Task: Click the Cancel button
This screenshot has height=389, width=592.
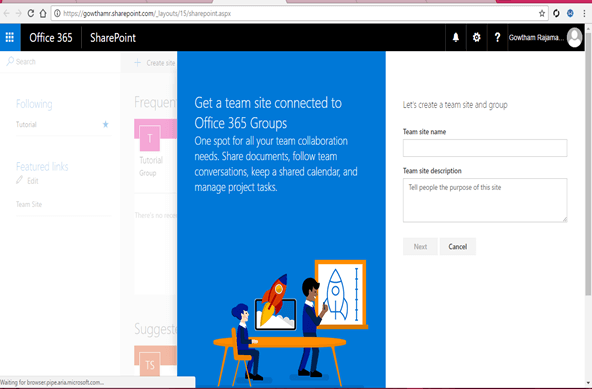Action: [458, 247]
